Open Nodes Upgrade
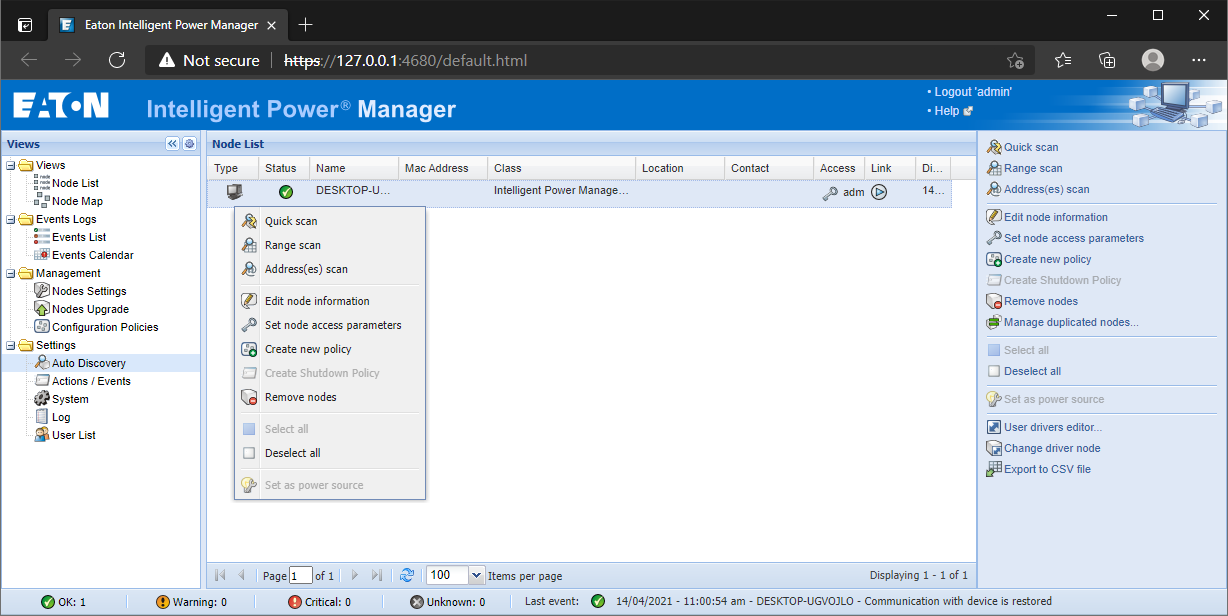This screenshot has width=1228, height=616. pyautogui.click(x=90, y=309)
